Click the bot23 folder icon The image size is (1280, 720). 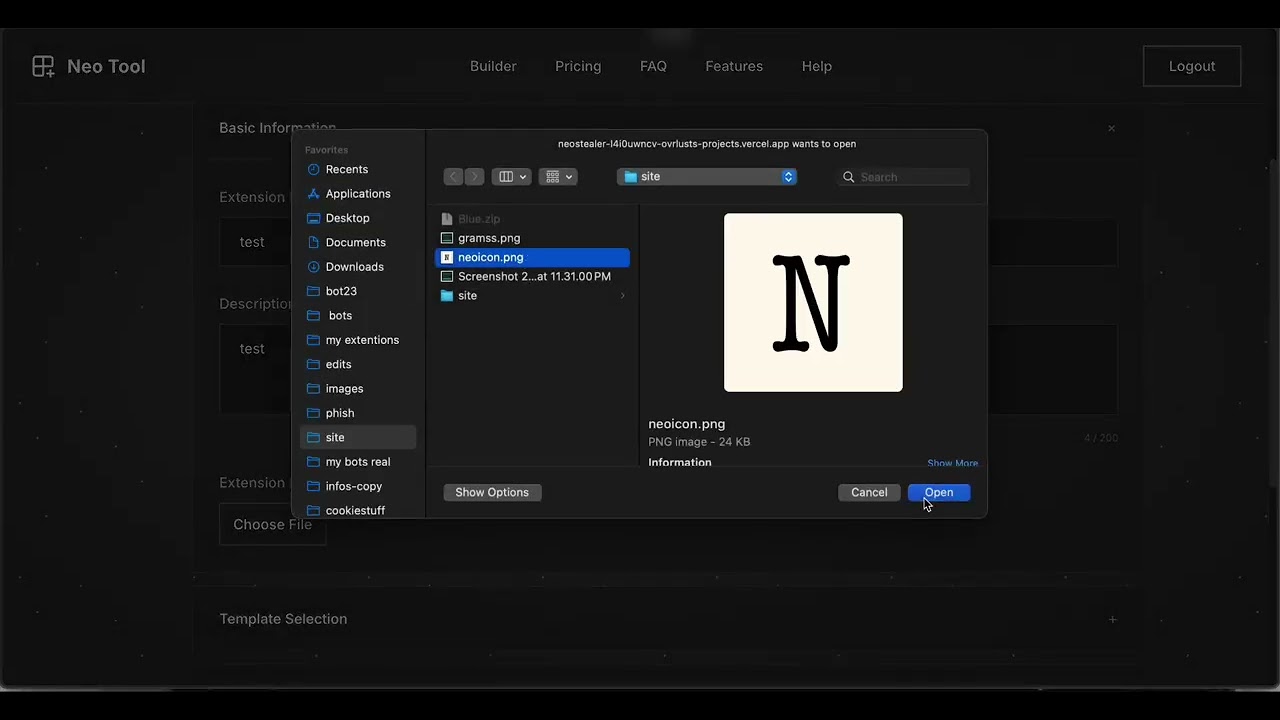pos(314,291)
